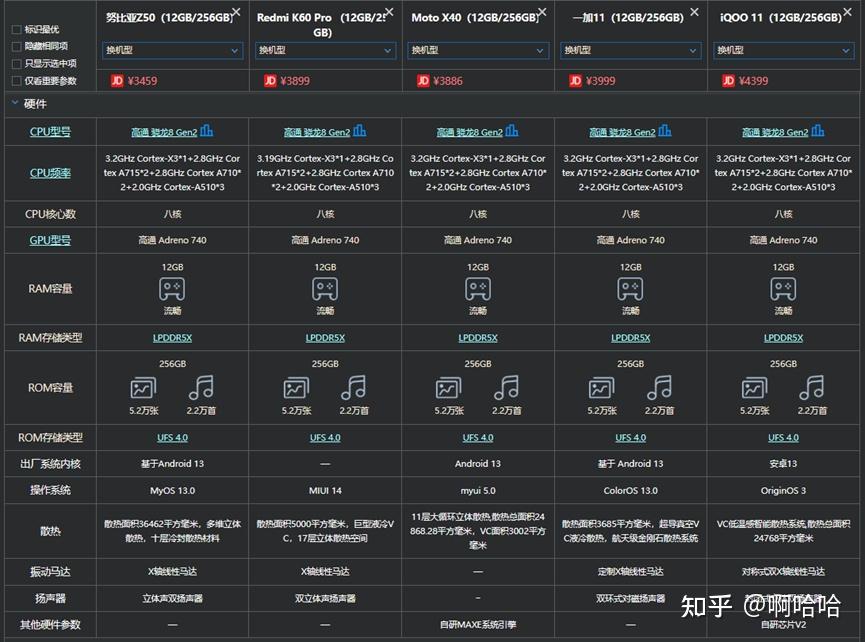
Task: Click the photo icon in 一加11 ROM cell
Action: click(602, 388)
